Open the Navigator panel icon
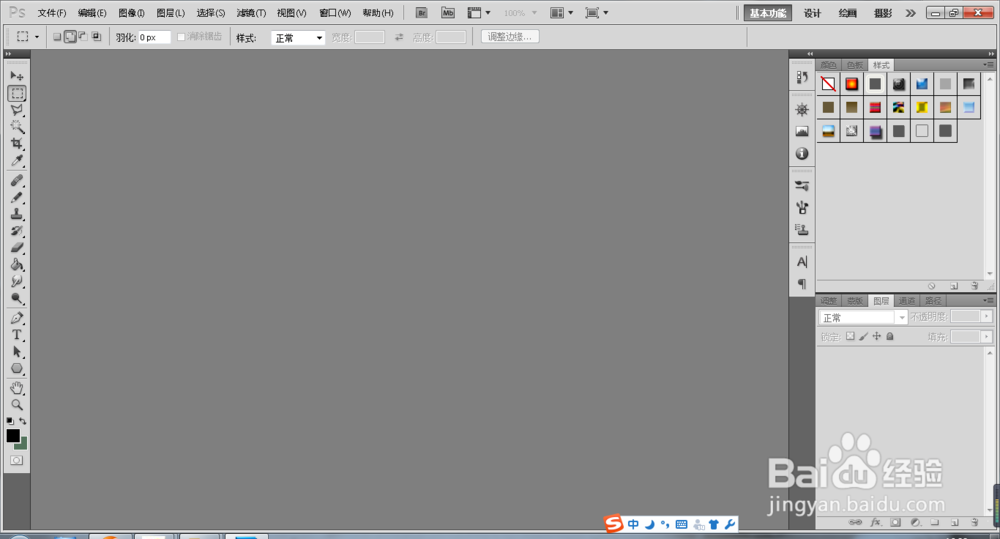Screen dimensions: 1000x539 tap(802, 110)
